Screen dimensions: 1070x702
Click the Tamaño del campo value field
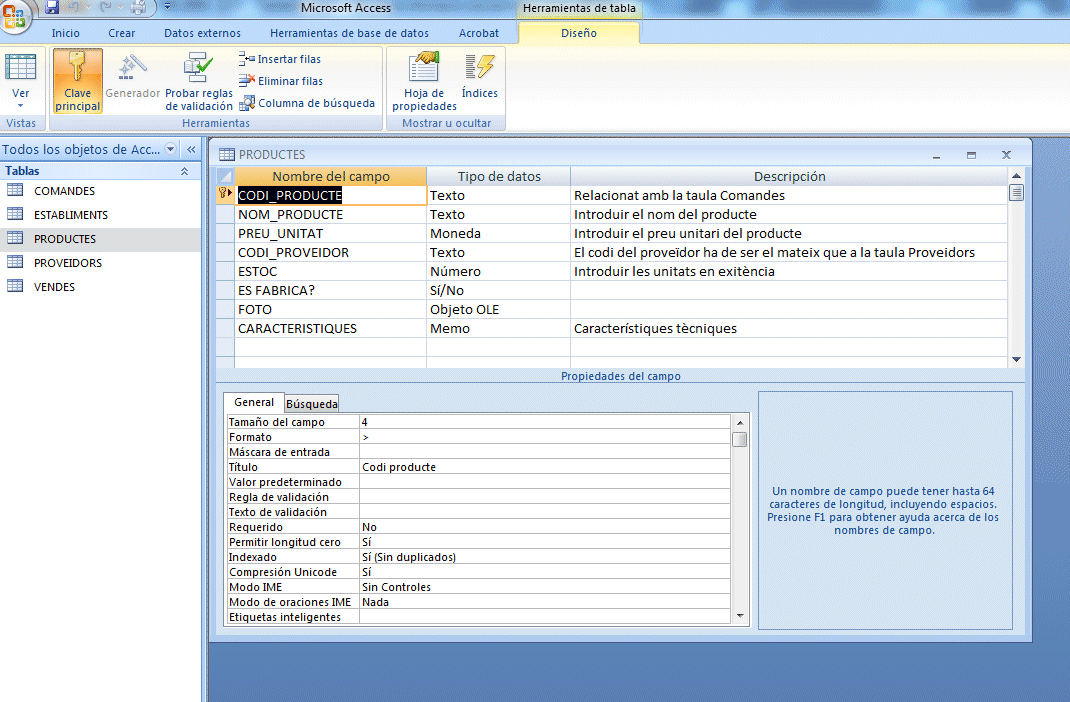(x=545, y=422)
